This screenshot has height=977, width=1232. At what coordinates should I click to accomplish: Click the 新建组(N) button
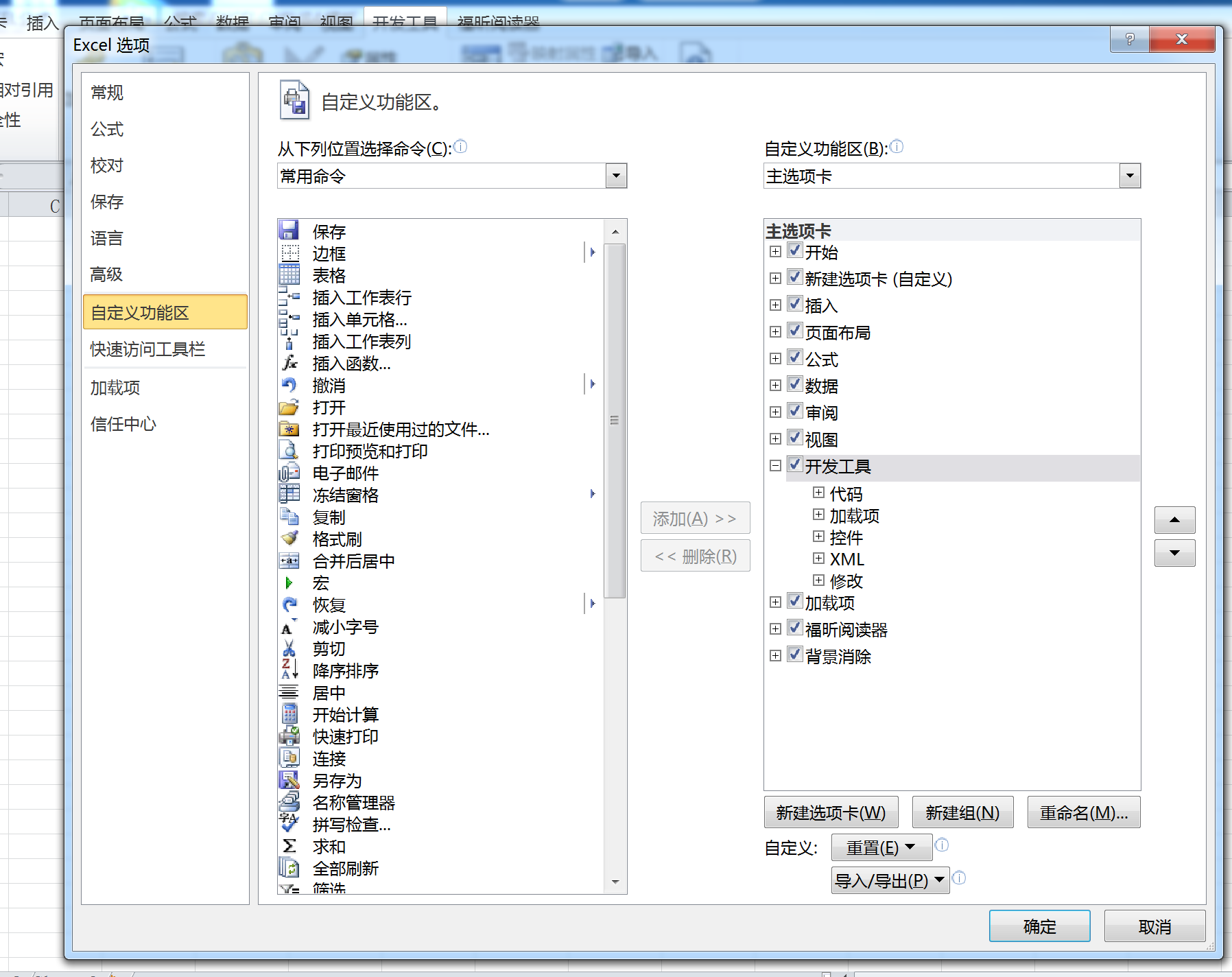coord(962,812)
